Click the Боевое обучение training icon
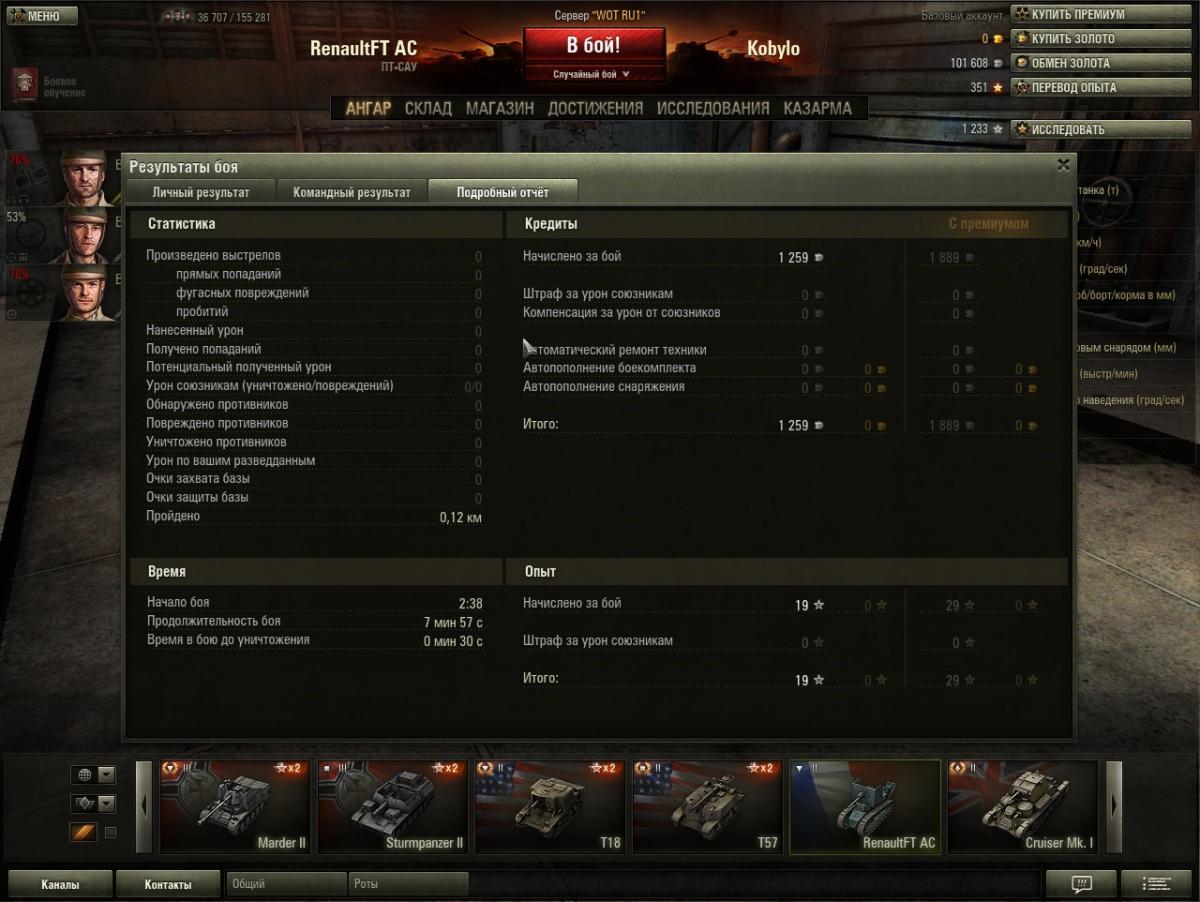Screen dimensions: 1200x902 coord(25,85)
